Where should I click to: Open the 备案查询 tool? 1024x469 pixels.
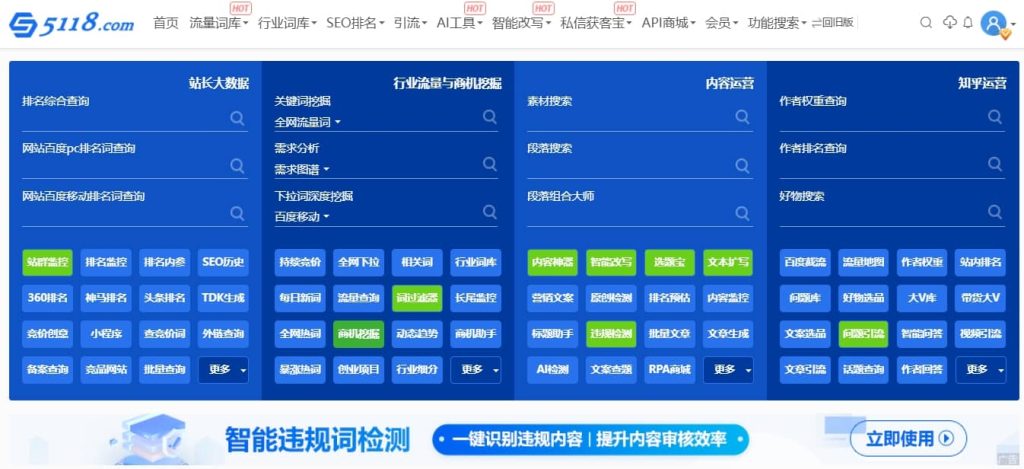(x=47, y=370)
